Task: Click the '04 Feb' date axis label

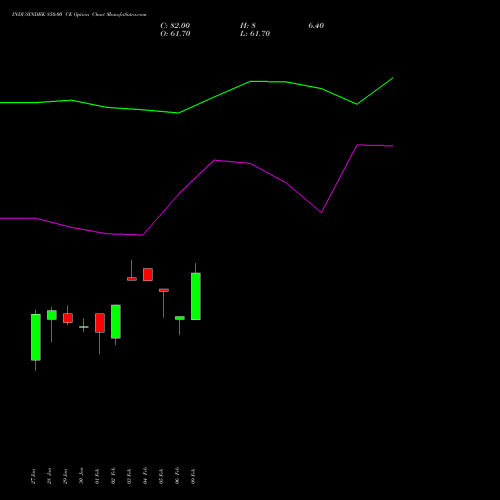Action: click(145, 476)
